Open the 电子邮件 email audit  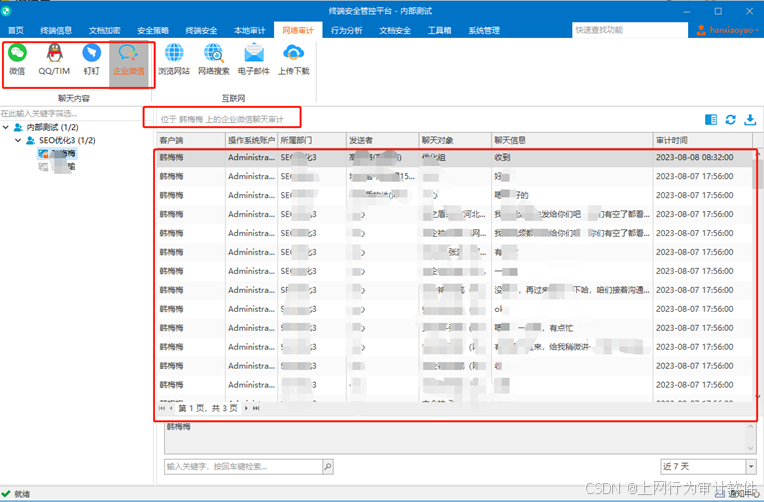coord(254,59)
